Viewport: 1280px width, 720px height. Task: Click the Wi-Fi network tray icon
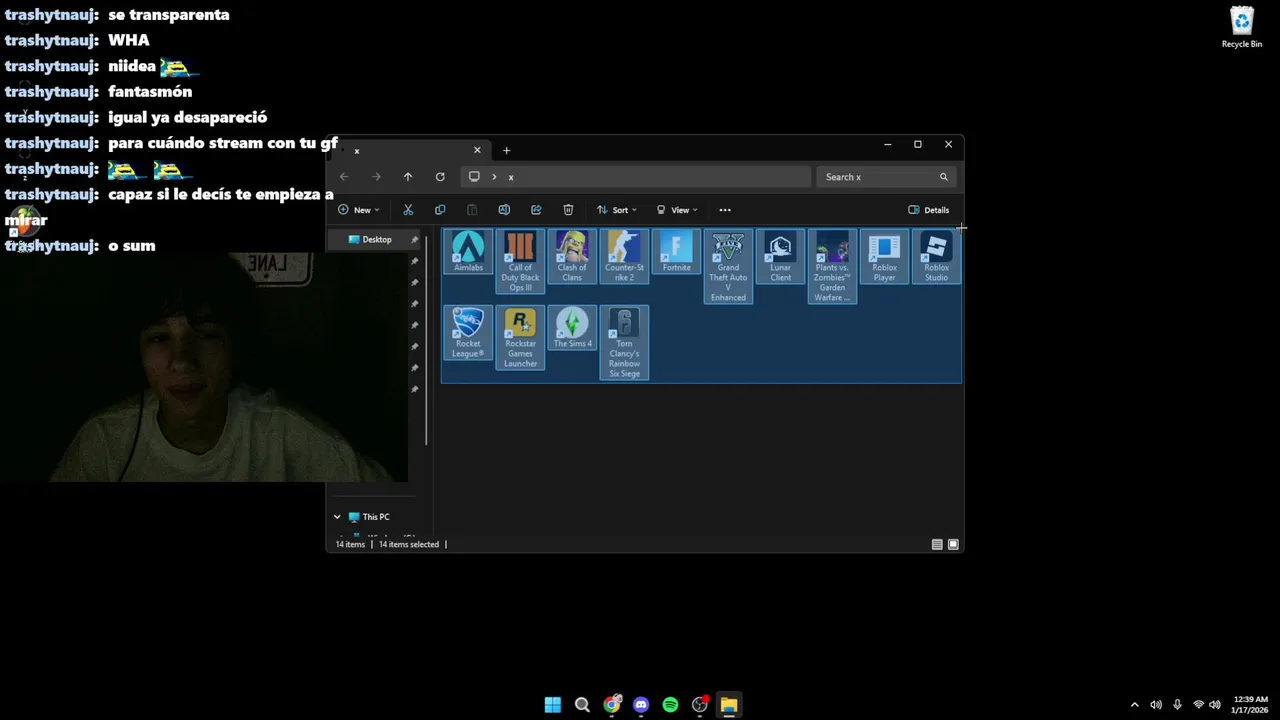click(x=1198, y=705)
